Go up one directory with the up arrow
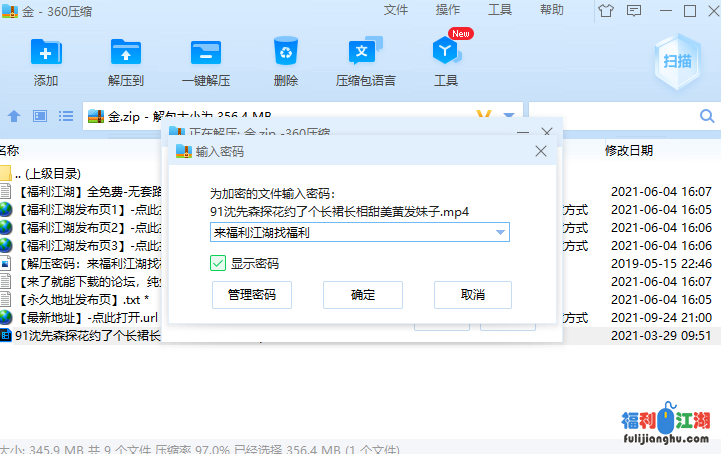 click(x=14, y=115)
